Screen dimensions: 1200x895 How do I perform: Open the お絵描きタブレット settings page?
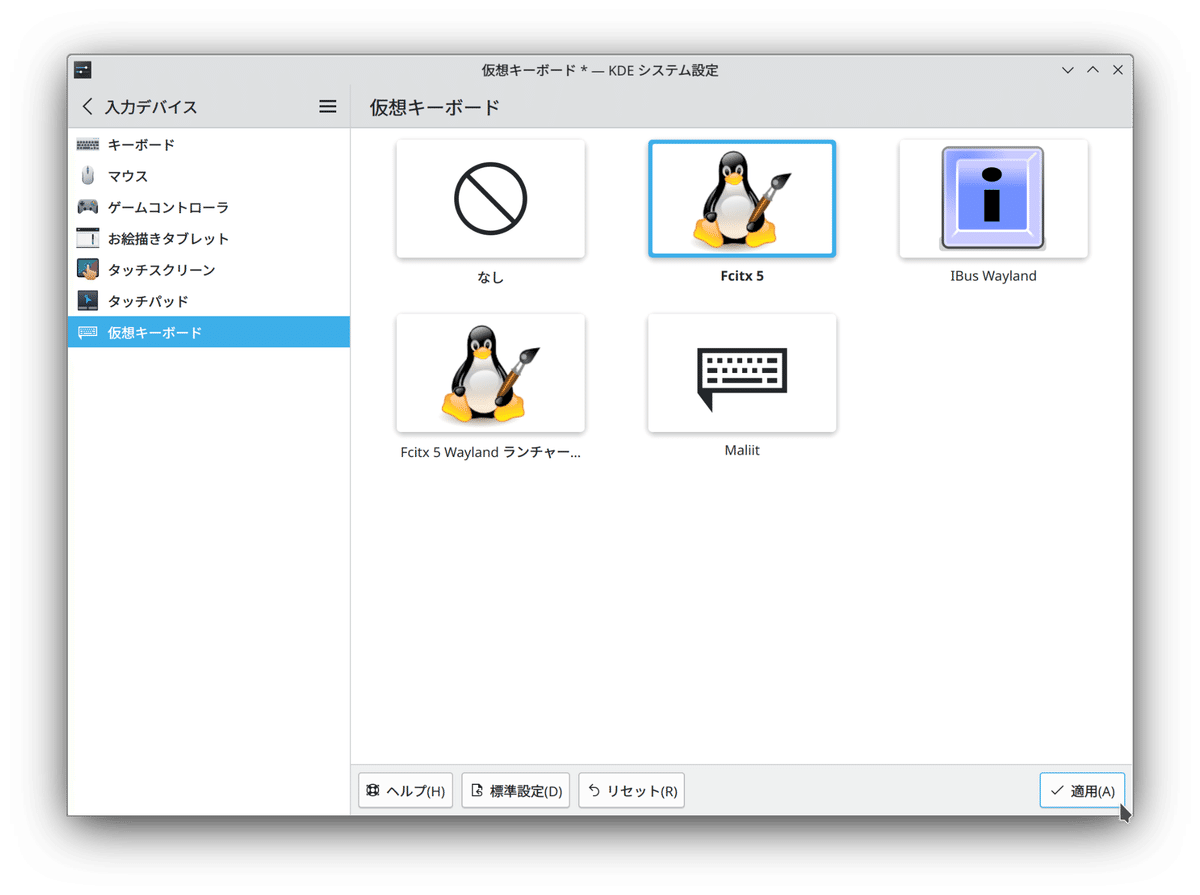click(209, 238)
